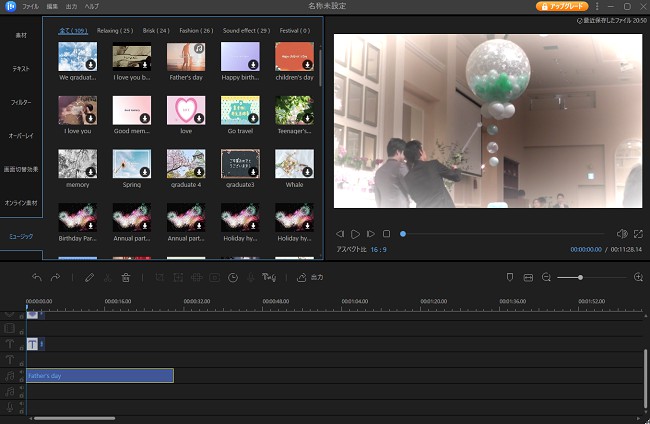Play the preview video
The height and width of the screenshot is (424, 650).
[x=355, y=234]
